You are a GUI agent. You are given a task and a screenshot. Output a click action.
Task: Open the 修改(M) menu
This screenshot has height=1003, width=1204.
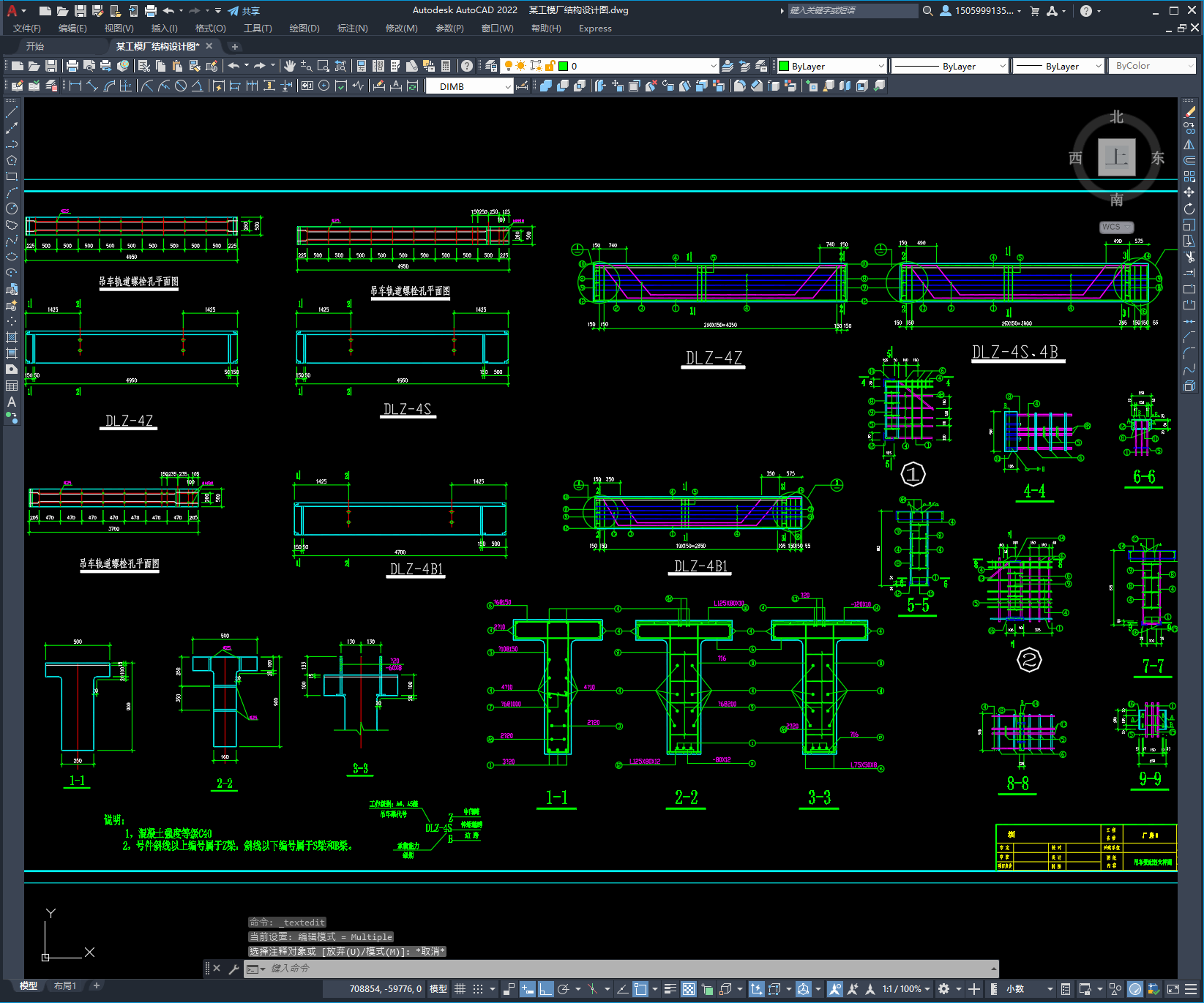[402, 29]
